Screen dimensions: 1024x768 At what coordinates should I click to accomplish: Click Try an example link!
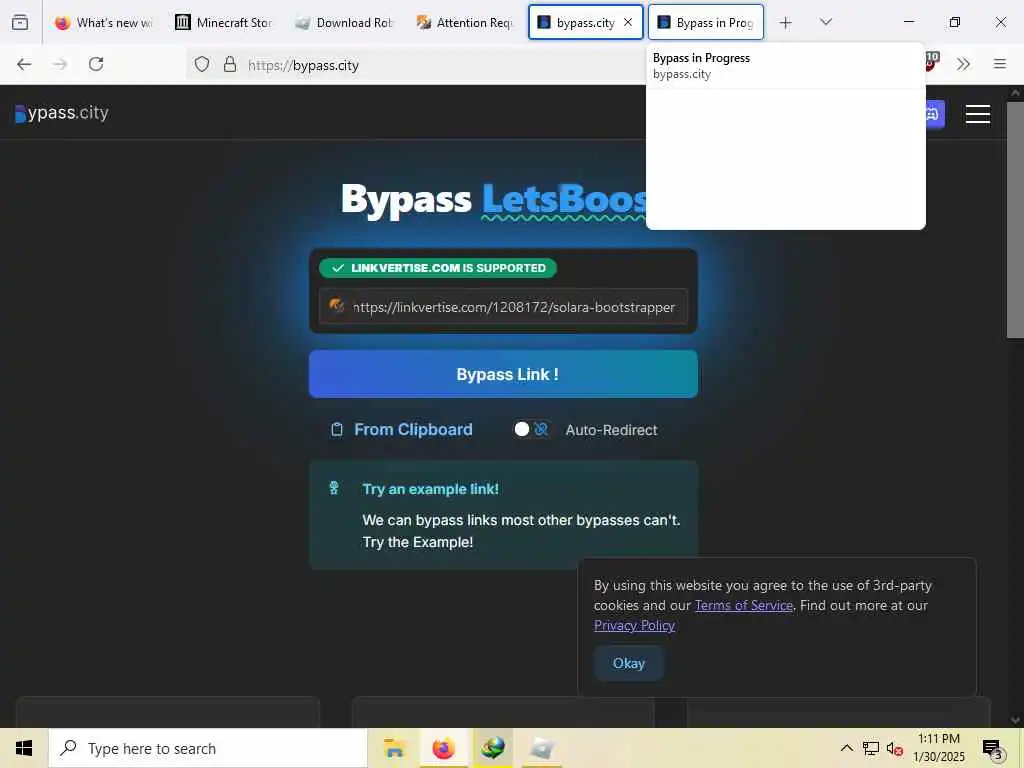click(430, 489)
